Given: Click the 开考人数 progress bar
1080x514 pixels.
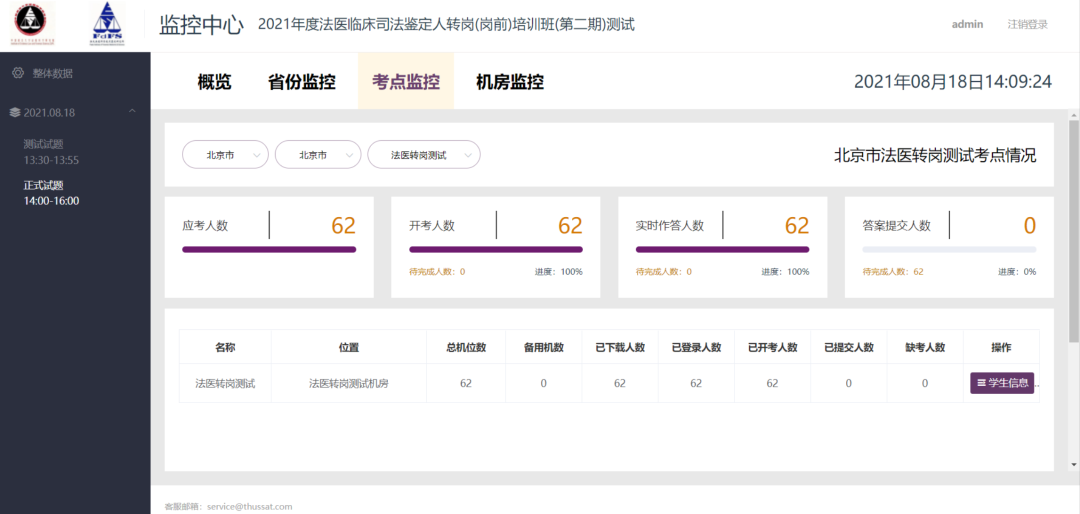Looking at the screenshot, I should coord(496,249).
